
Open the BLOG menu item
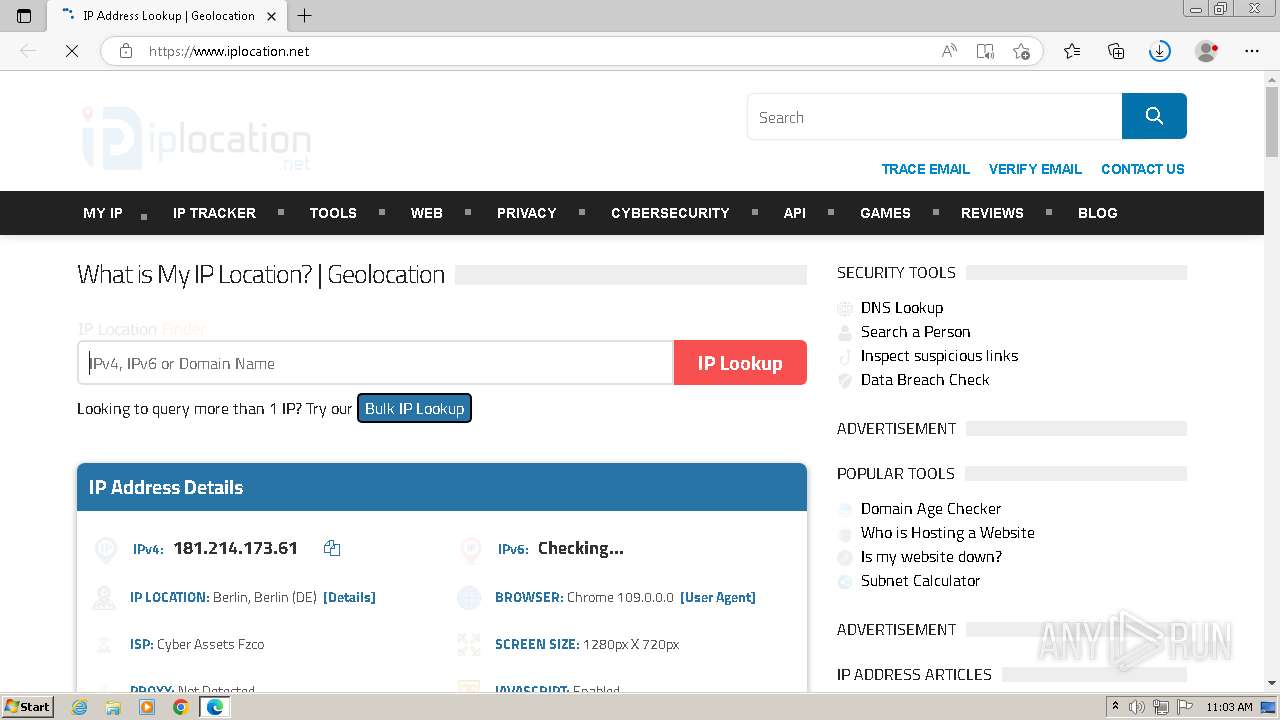click(x=1097, y=213)
